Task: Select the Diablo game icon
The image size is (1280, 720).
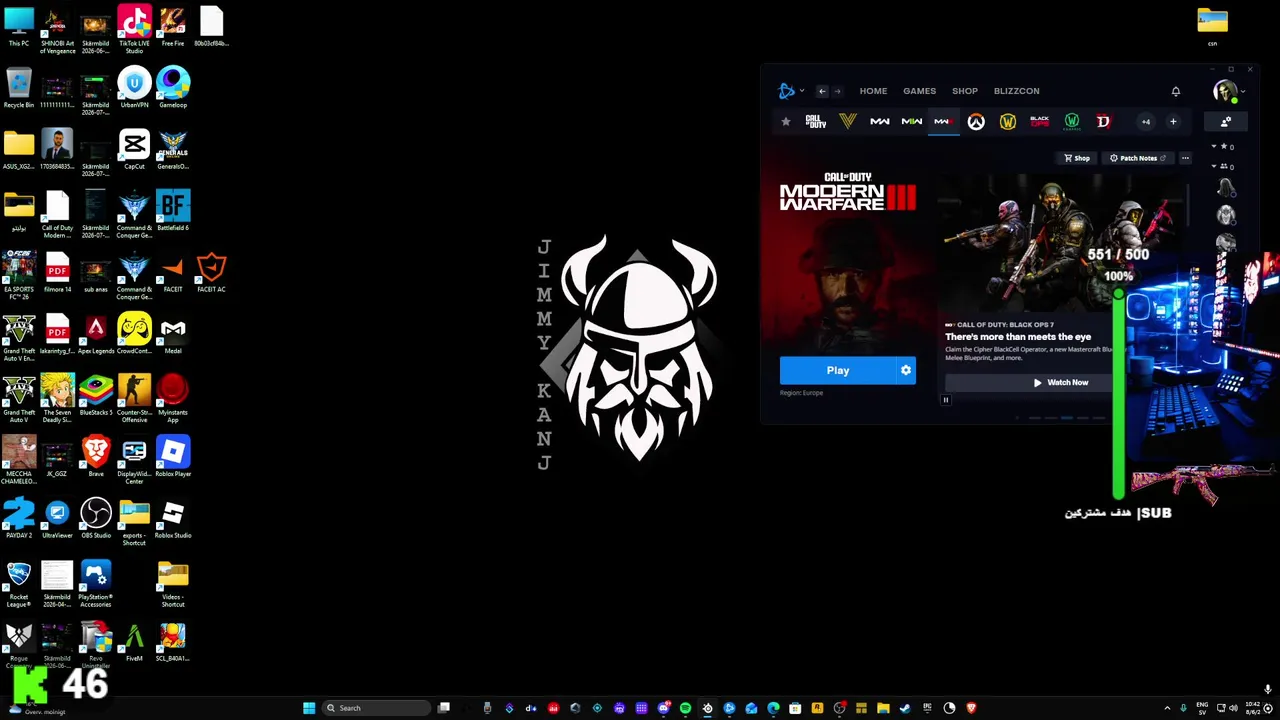Action: (x=1104, y=122)
